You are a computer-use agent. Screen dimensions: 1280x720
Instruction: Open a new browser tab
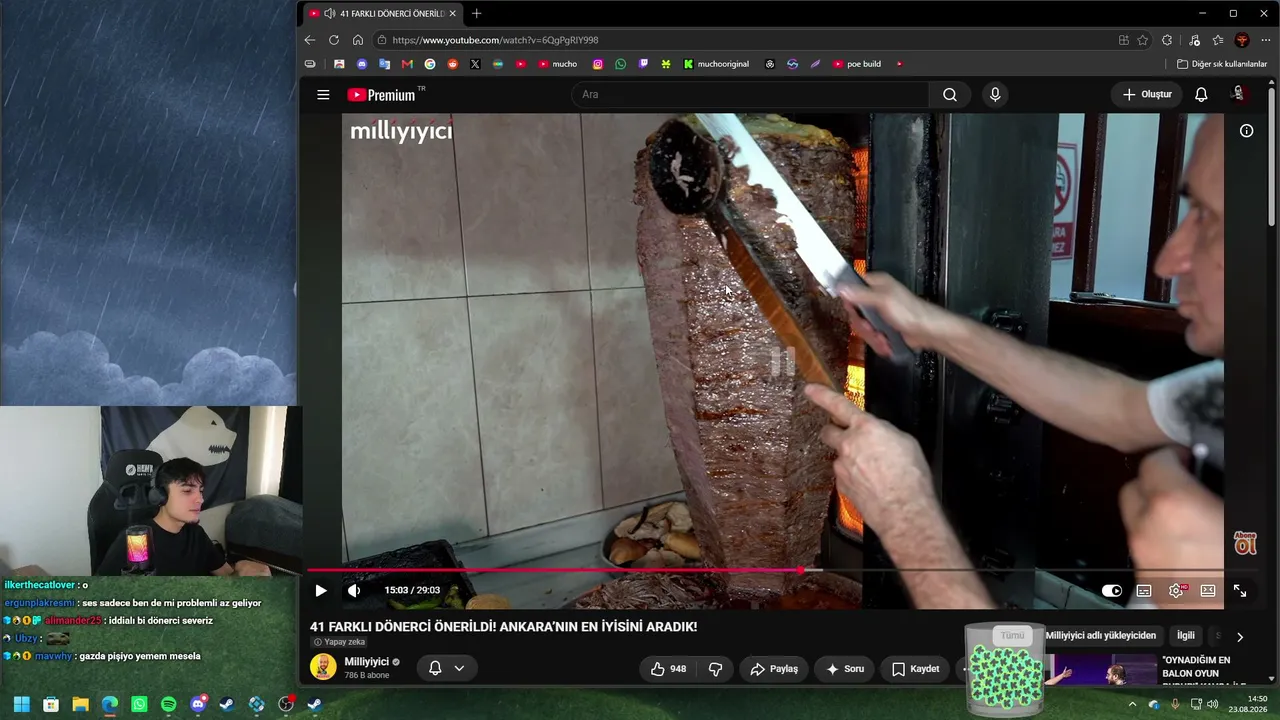[x=476, y=13]
